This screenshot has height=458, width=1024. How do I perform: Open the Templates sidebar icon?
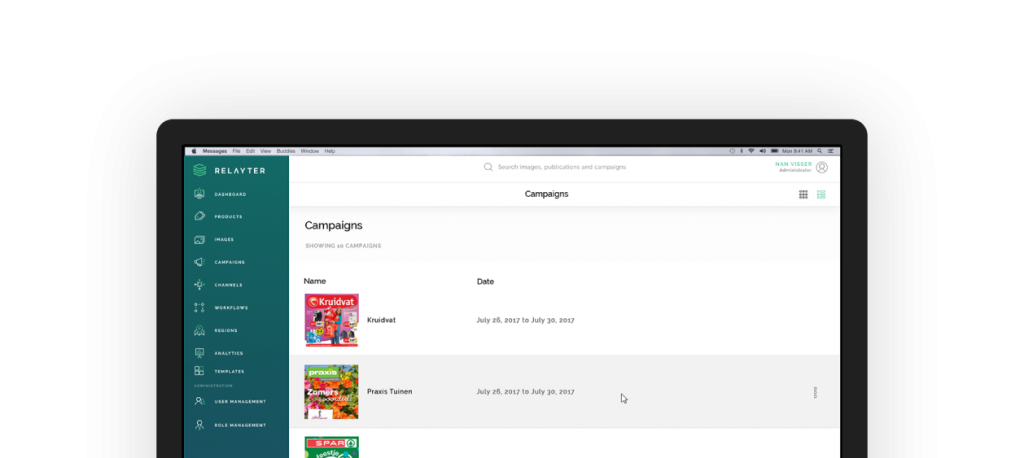[x=199, y=371]
